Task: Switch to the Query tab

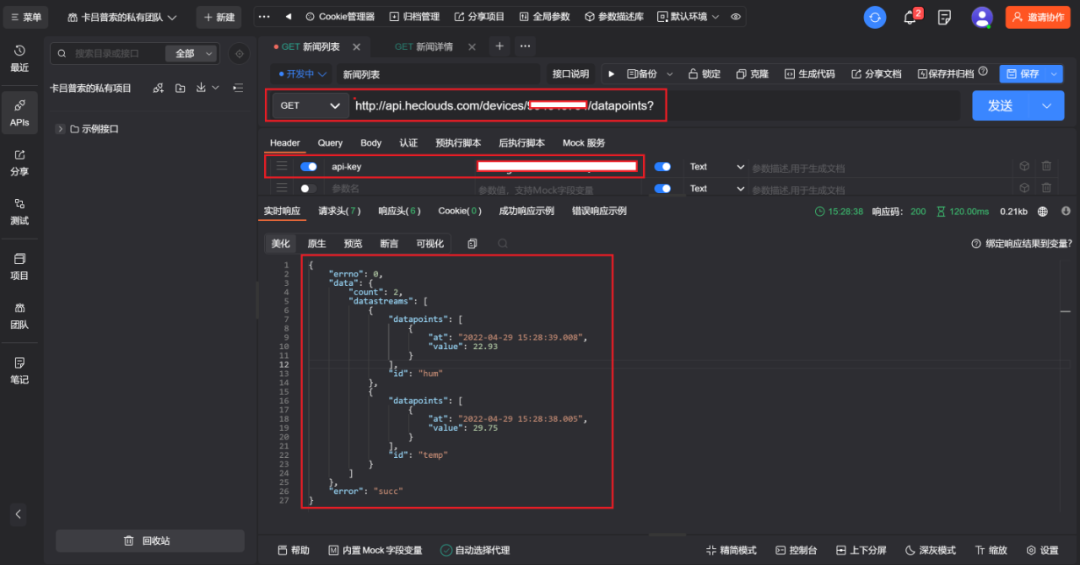Action: (x=330, y=143)
